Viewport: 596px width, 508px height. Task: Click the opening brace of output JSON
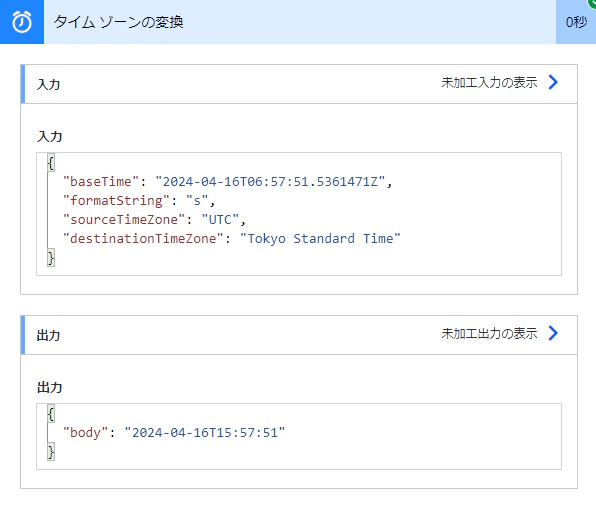pyautogui.click(x=51, y=414)
